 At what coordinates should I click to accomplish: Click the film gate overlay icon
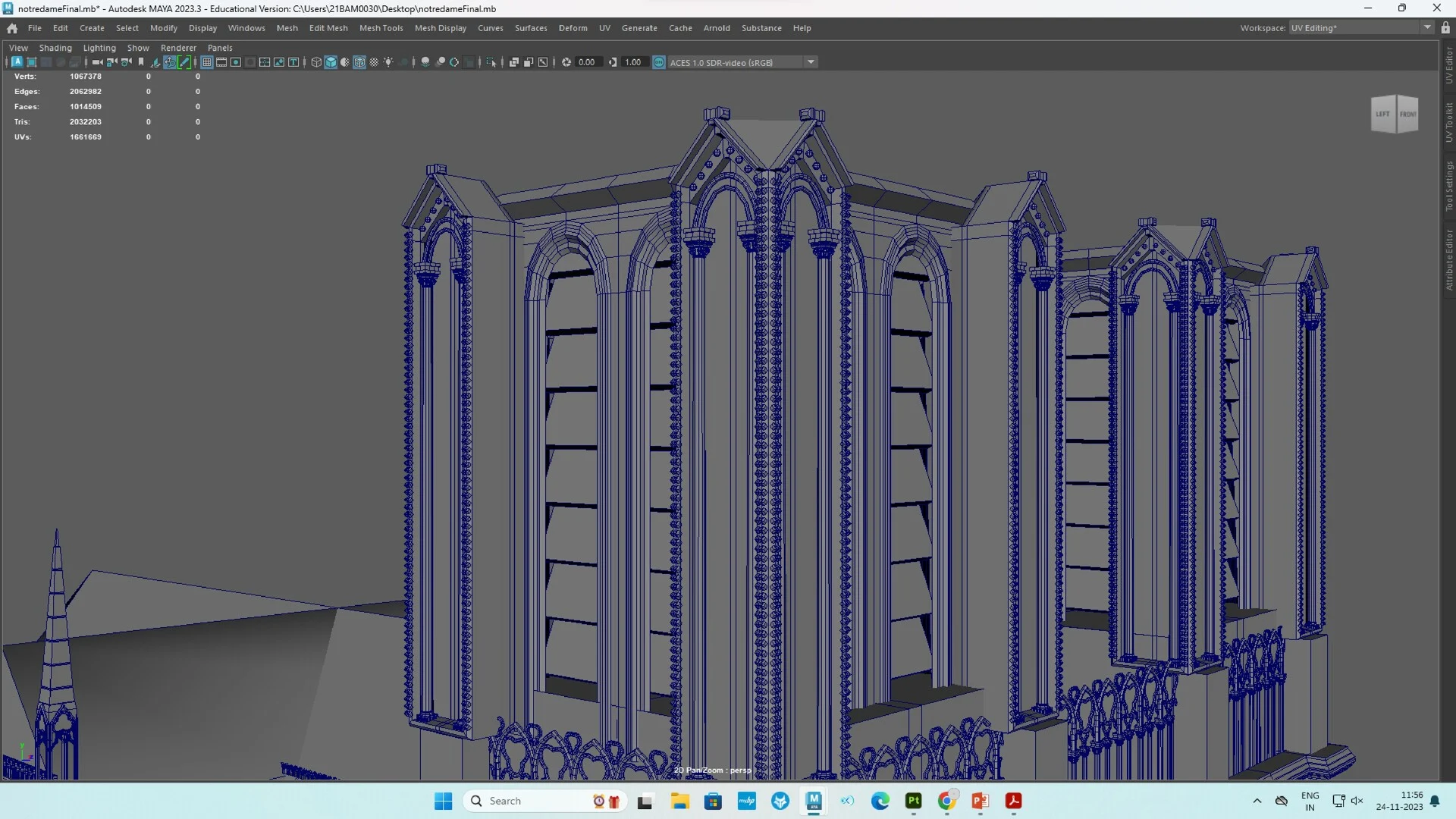[221, 62]
